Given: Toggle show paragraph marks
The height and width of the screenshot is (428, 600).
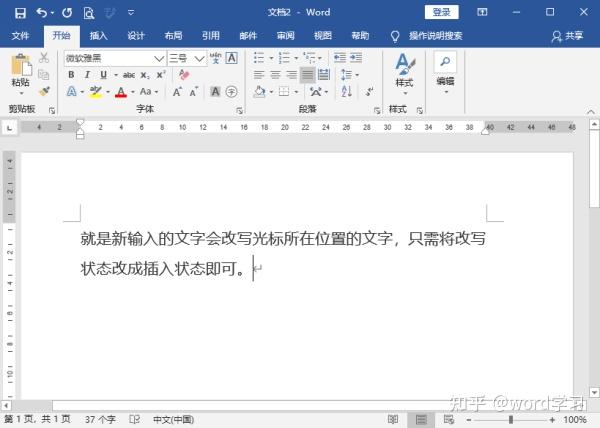Looking at the screenshot, I should (369, 92).
